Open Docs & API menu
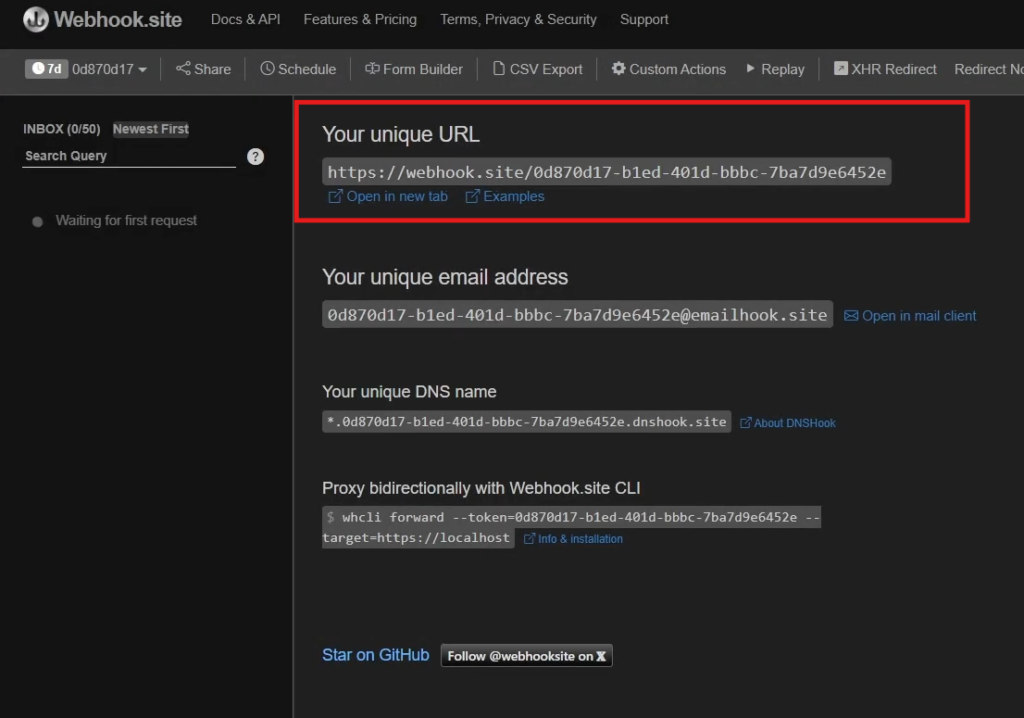Screen dimensions: 1024x718 pos(245,19)
